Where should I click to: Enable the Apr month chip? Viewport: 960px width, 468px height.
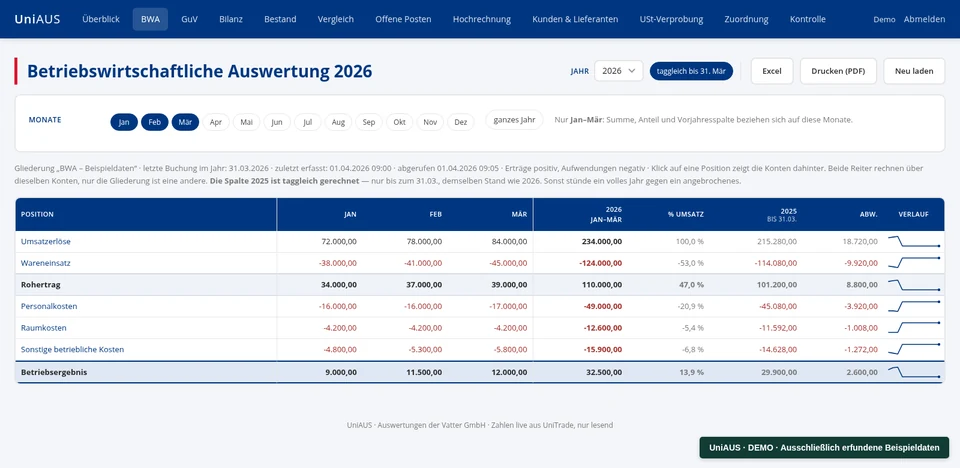216,122
